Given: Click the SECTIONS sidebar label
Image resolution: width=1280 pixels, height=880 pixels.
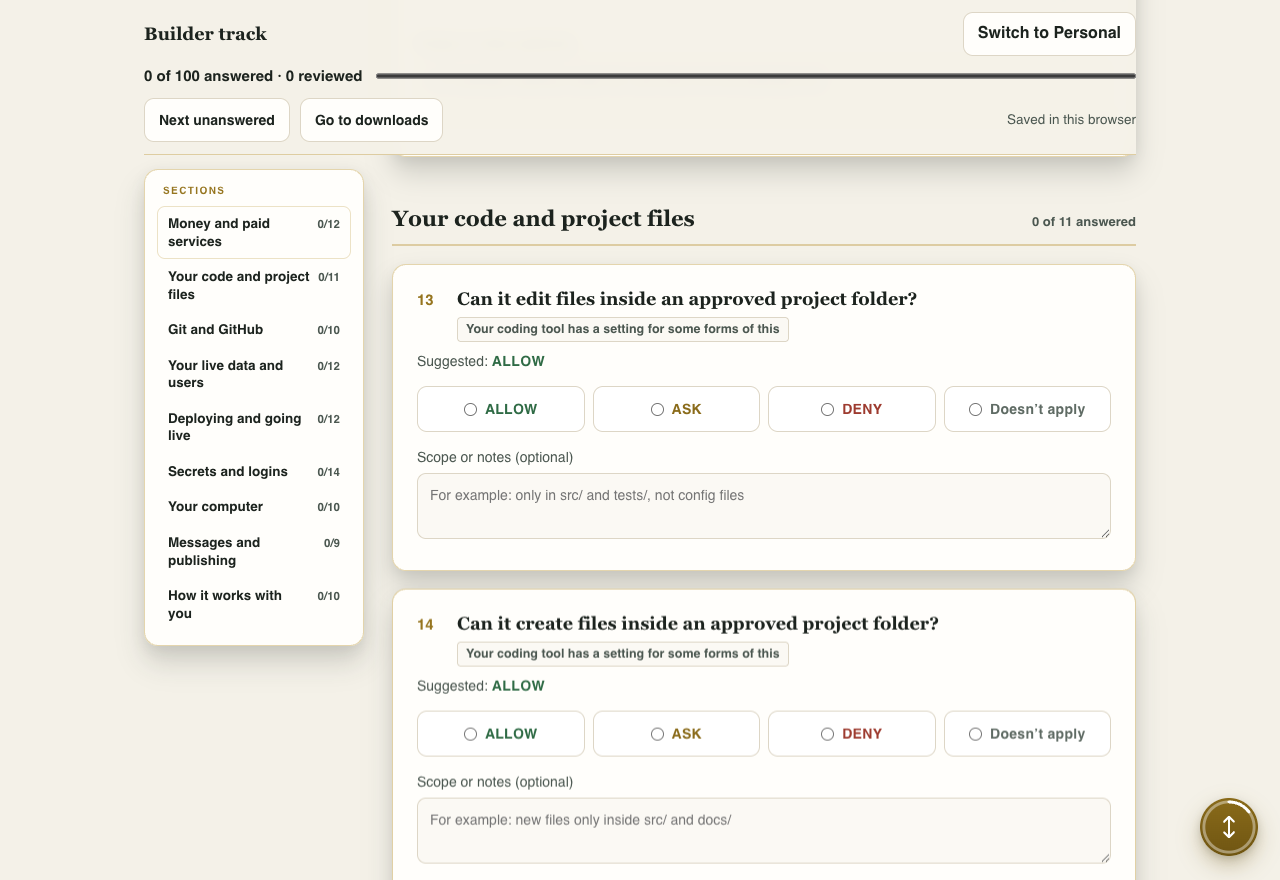Looking at the screenshot, I should coord(194,191).
